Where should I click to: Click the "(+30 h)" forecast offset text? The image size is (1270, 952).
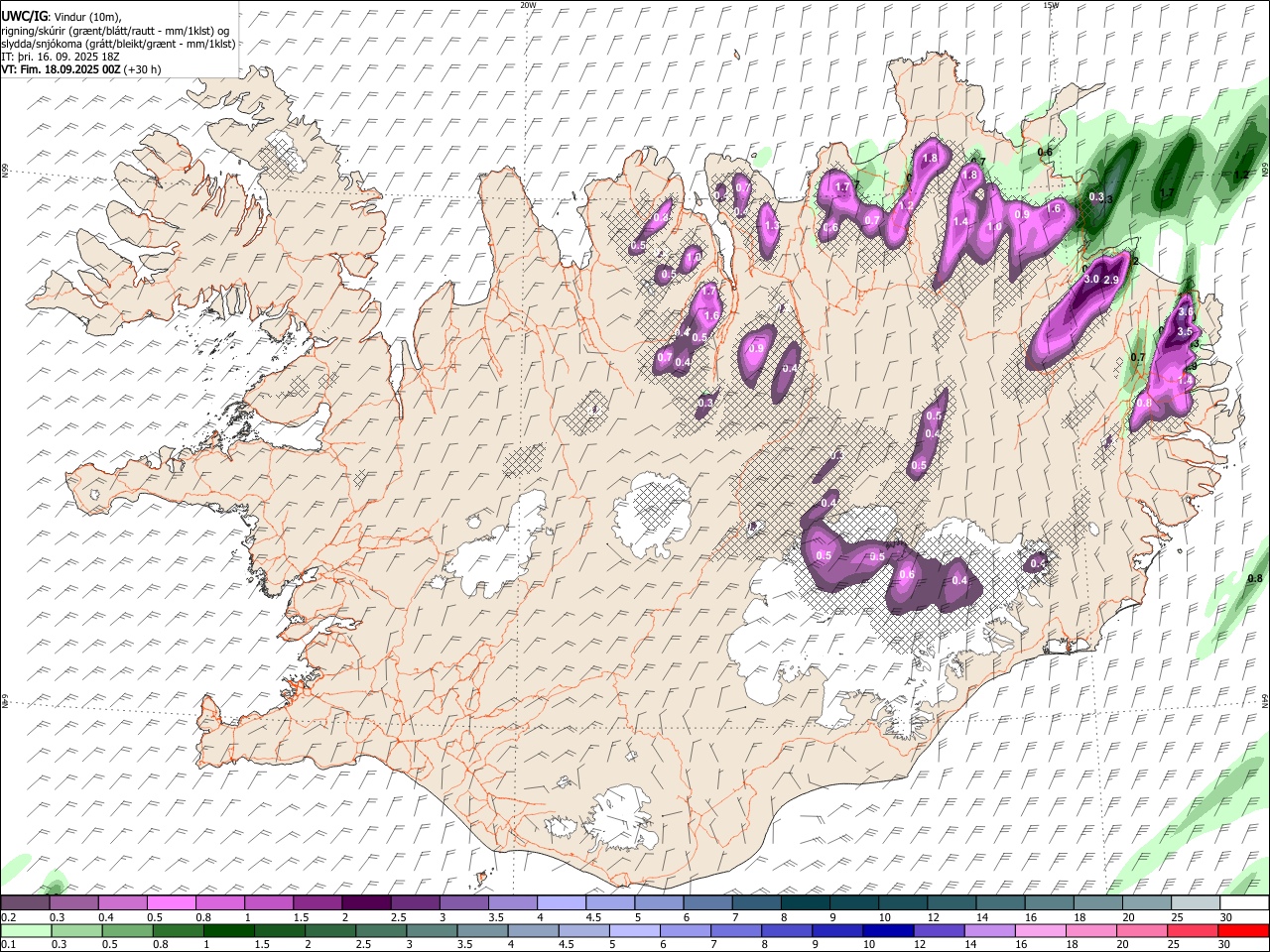click(x=143, y=69)
